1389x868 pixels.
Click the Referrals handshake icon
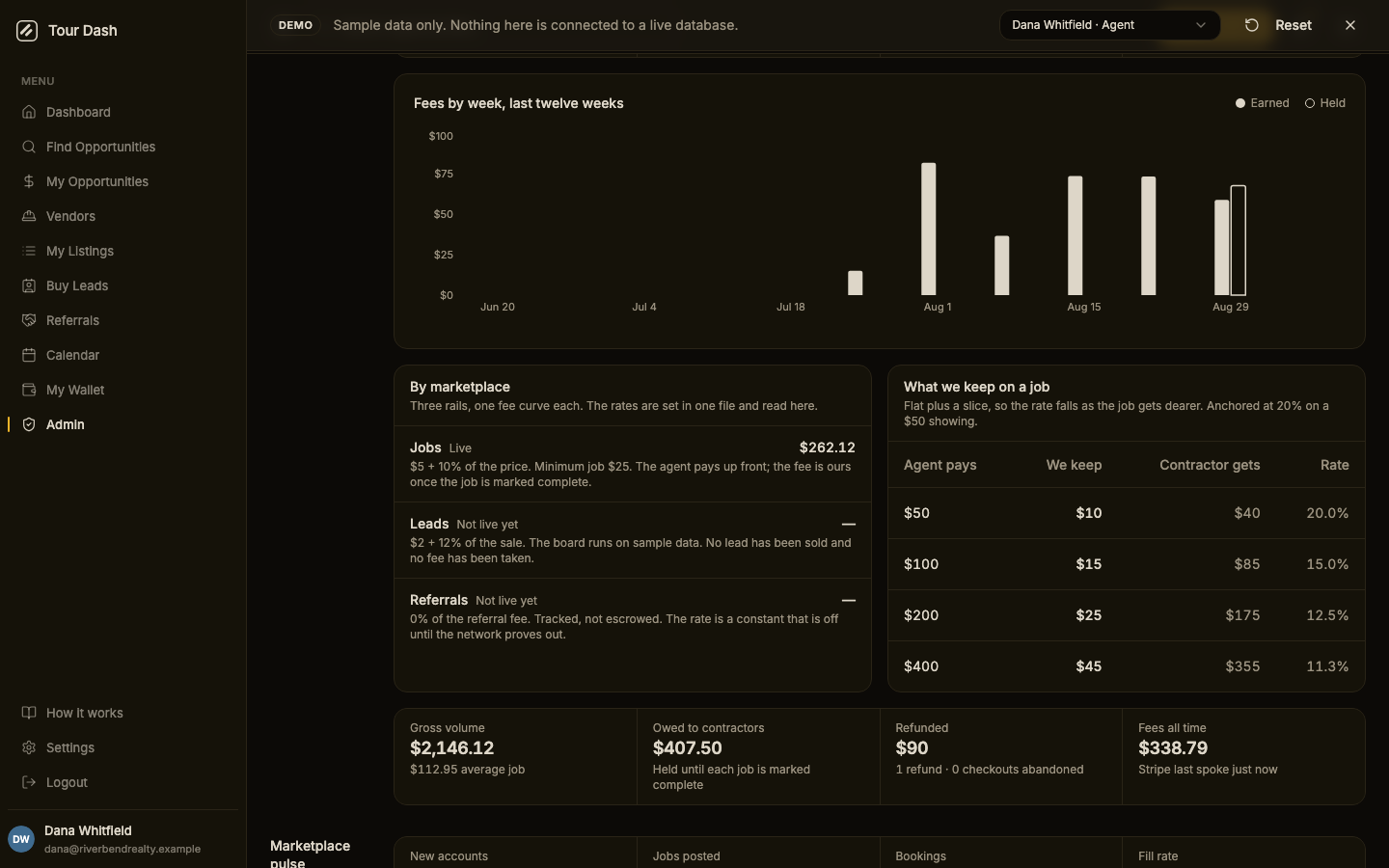tap(29, 320)
